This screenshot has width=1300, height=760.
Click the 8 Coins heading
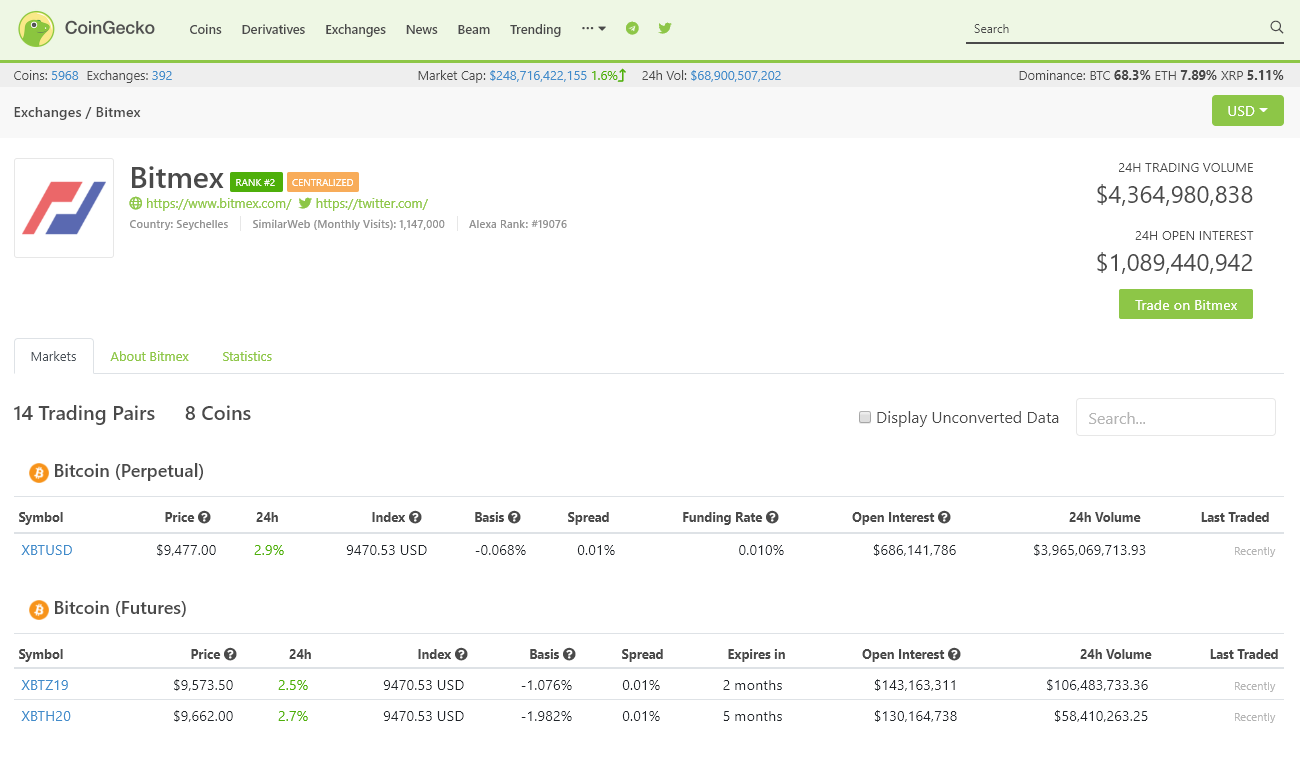point(218,414)
